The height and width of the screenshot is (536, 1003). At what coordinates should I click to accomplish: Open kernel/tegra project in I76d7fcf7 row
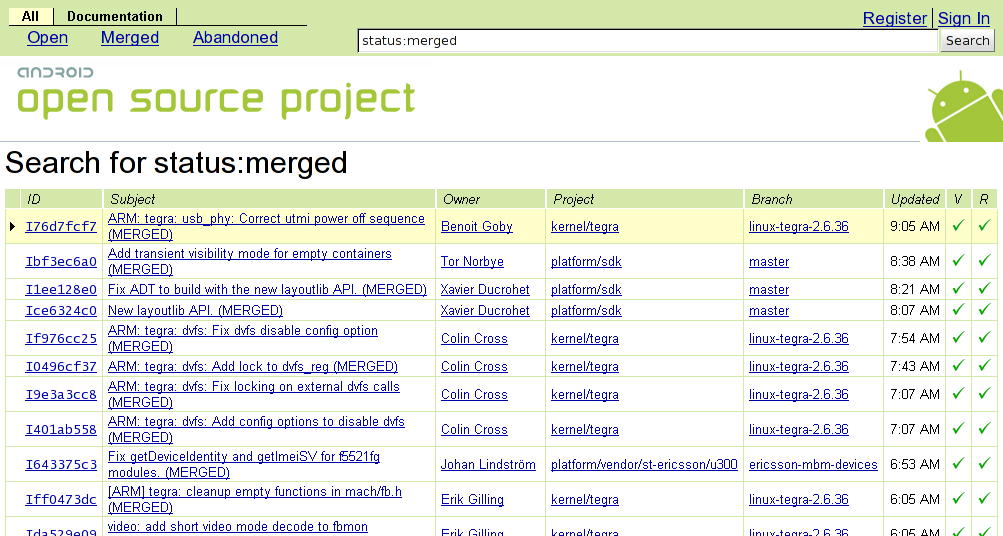pyautogui.click(x=585, y=226)
